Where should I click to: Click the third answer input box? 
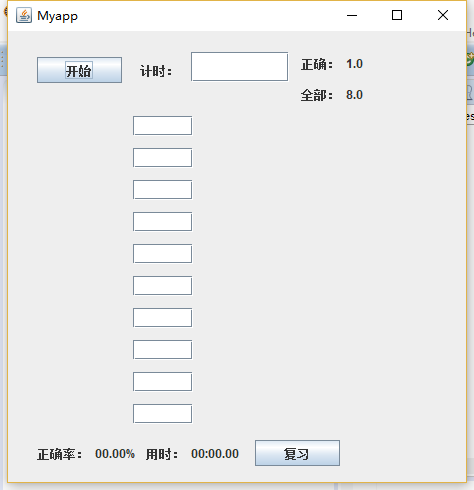162,190
